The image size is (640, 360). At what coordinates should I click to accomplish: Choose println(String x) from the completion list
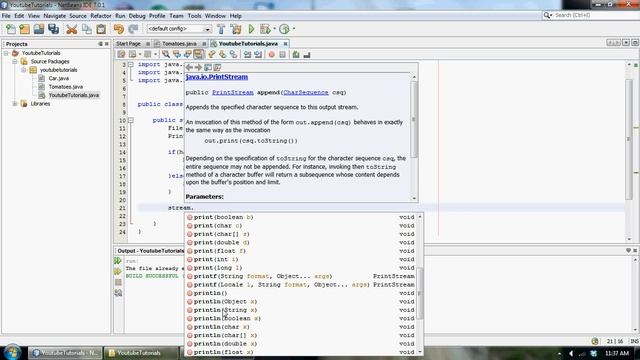(300, 310)
